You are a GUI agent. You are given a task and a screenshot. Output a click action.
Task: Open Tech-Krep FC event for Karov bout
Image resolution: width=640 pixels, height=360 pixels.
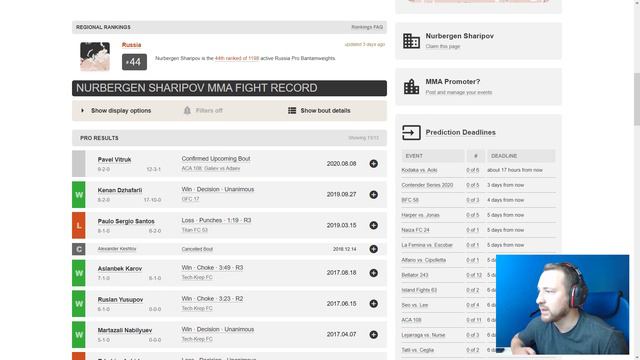[x=197, y=278]
